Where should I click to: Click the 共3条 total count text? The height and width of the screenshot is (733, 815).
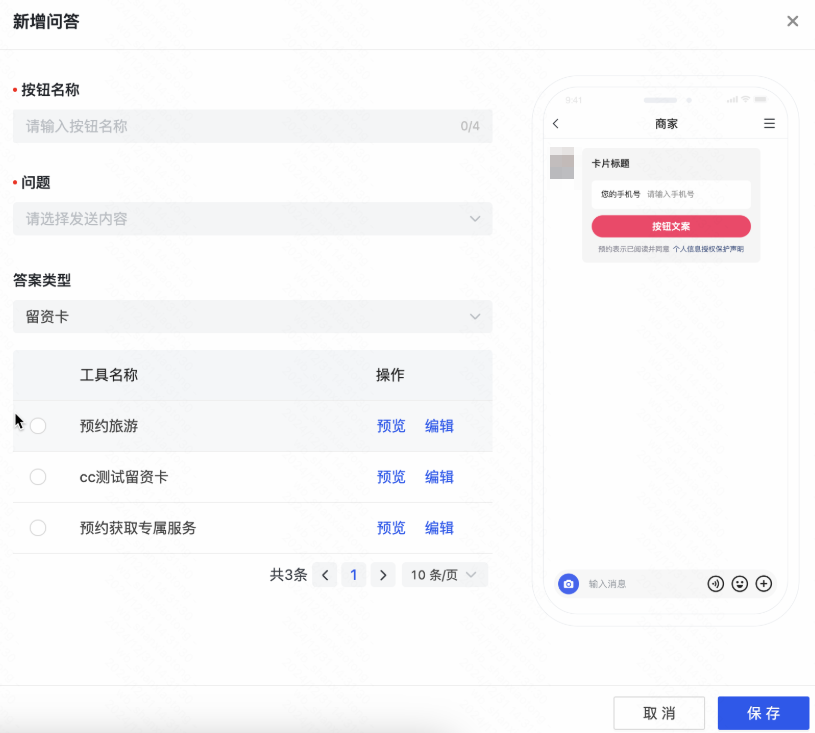(x=288, y=575)
